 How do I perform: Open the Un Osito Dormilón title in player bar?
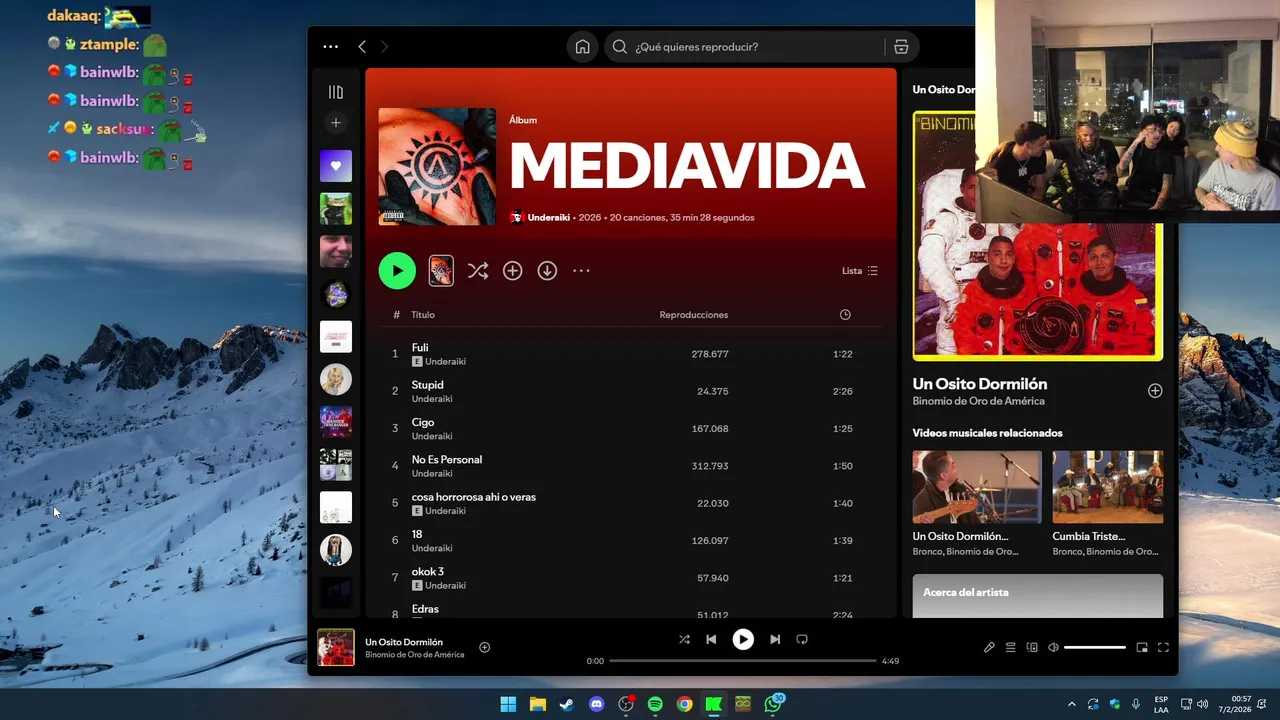pyautogui.click(x=404, y=642)
